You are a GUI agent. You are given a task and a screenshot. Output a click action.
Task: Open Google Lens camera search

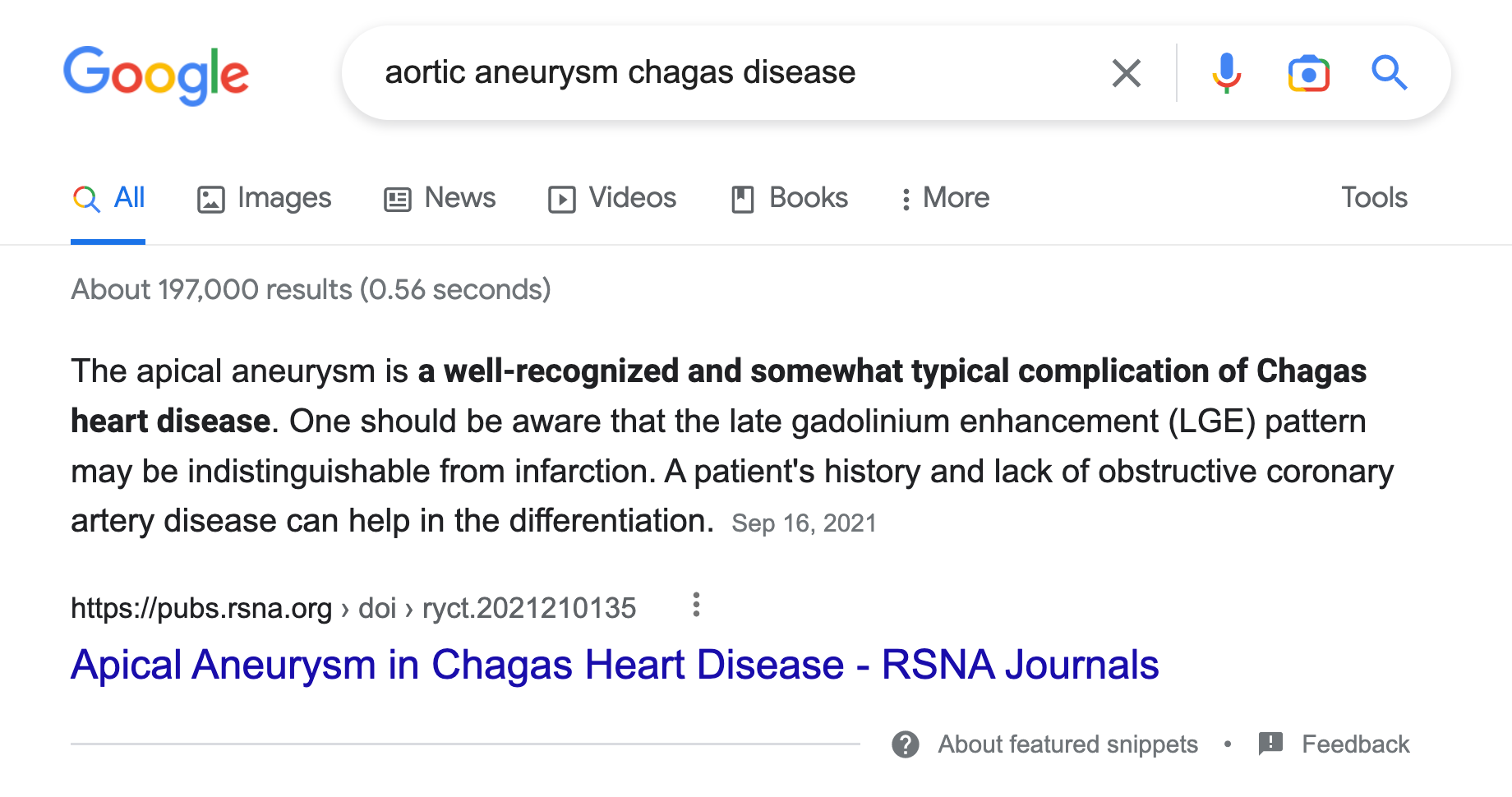click(x=1308, y=73)
